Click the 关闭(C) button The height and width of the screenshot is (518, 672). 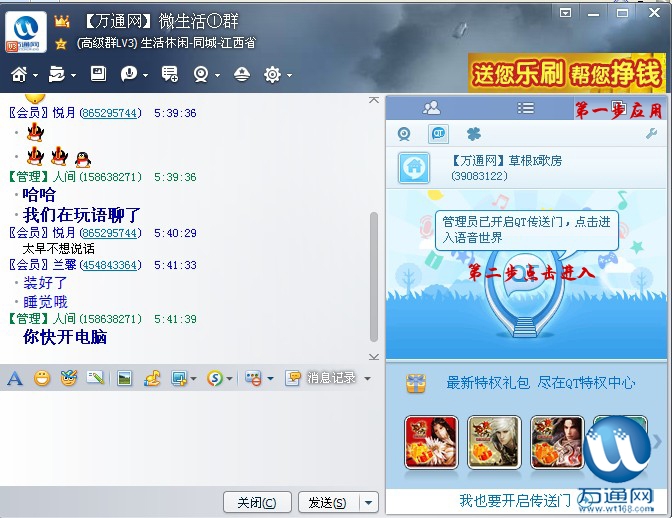pyautogui.click(x=257, y=502)
